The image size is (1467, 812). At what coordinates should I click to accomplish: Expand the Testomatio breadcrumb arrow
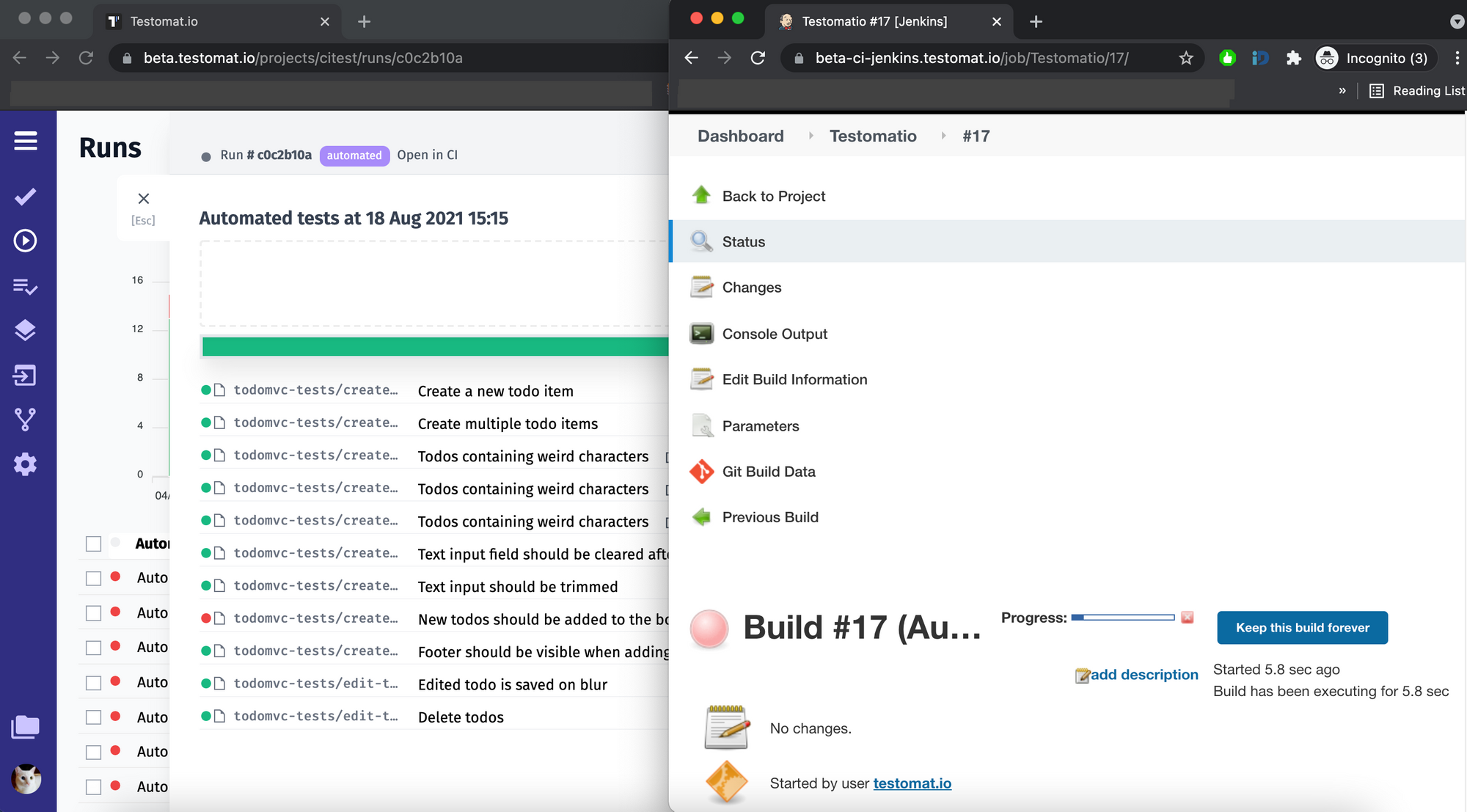[943, 136]
